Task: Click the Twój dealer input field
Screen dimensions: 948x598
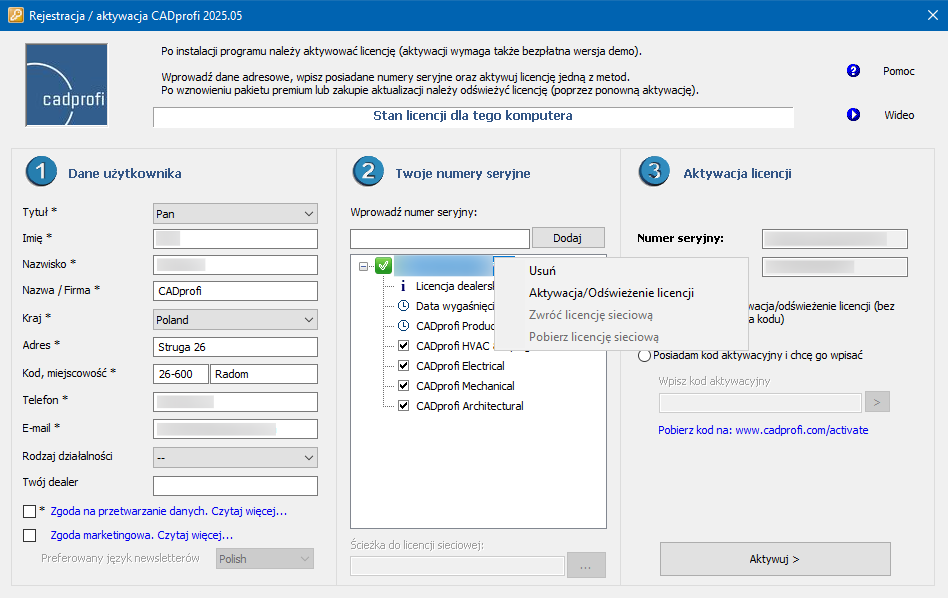Action: click(x=235, y=486)
